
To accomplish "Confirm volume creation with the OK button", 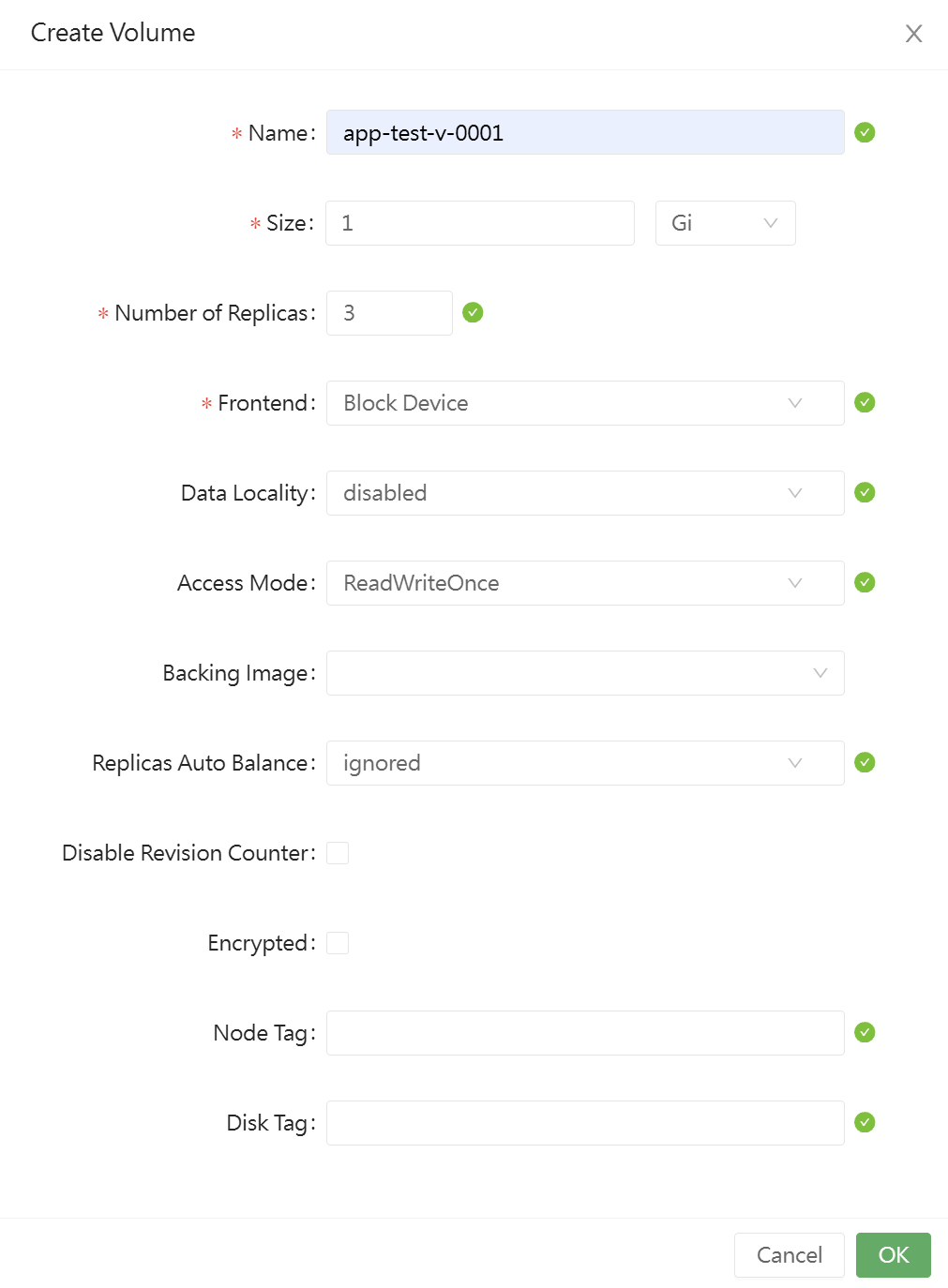I will (893, 1255).
